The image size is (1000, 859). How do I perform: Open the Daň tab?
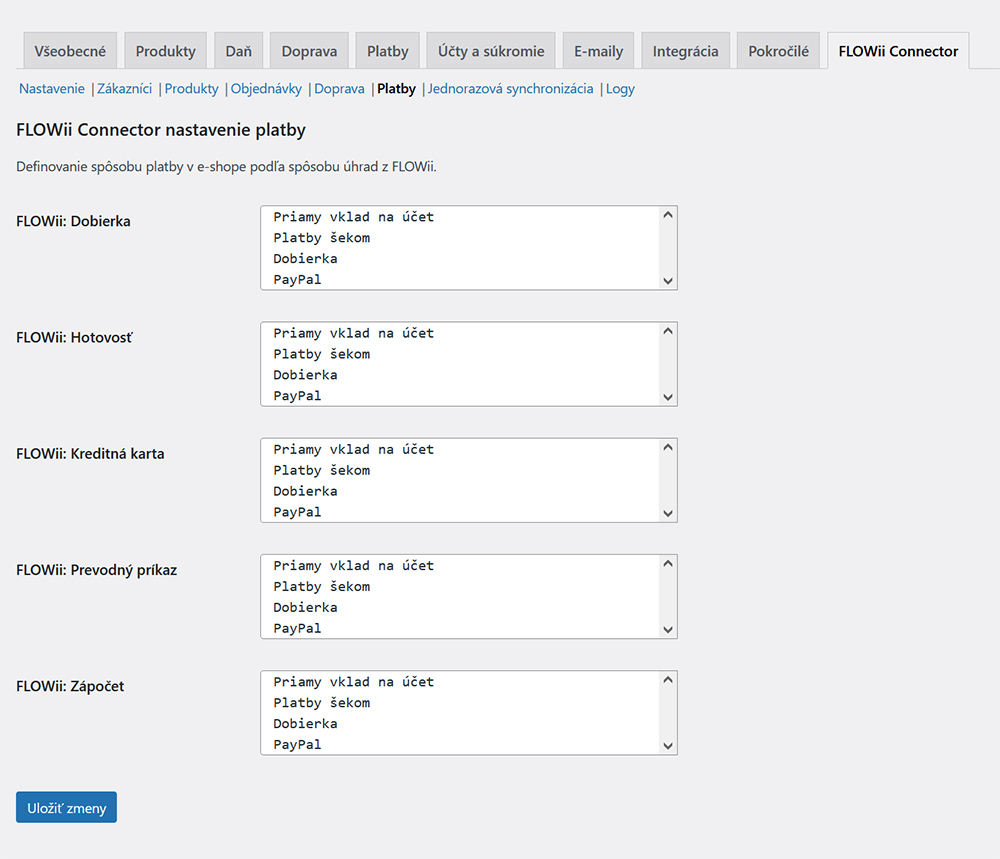pyautogui.click(x=239, y=51)
